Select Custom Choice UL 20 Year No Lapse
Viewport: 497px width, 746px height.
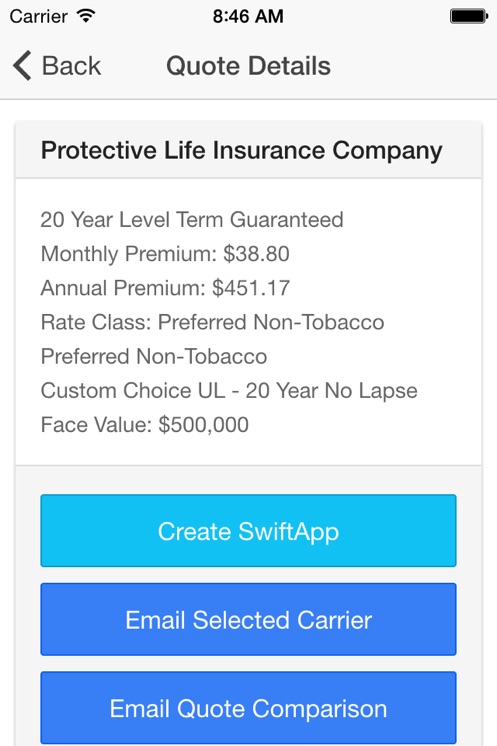[229, 391]
